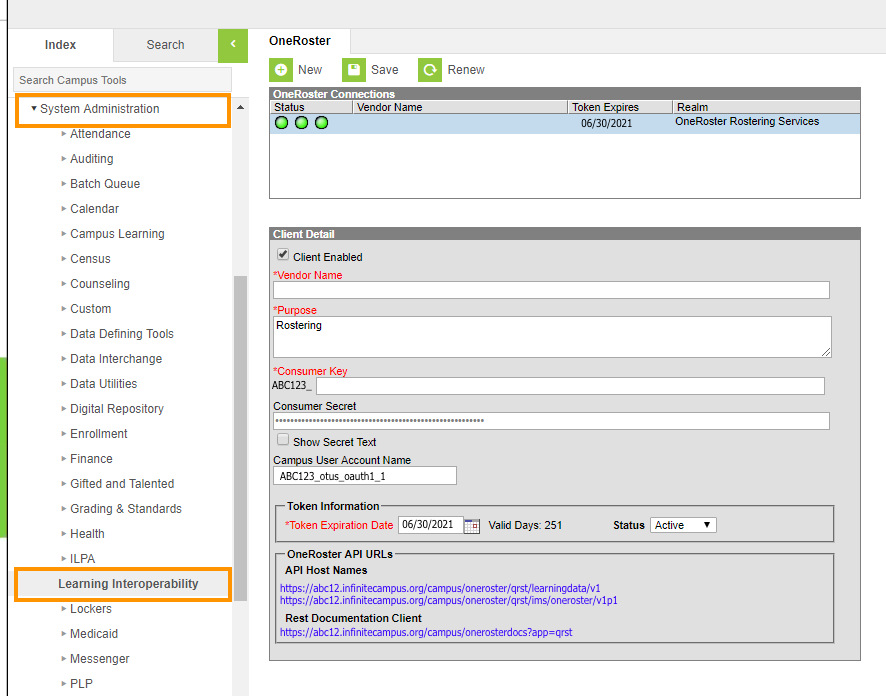
Task: Open the Rest Documentation Client onerosterdocs link
Action: point(426,632)
